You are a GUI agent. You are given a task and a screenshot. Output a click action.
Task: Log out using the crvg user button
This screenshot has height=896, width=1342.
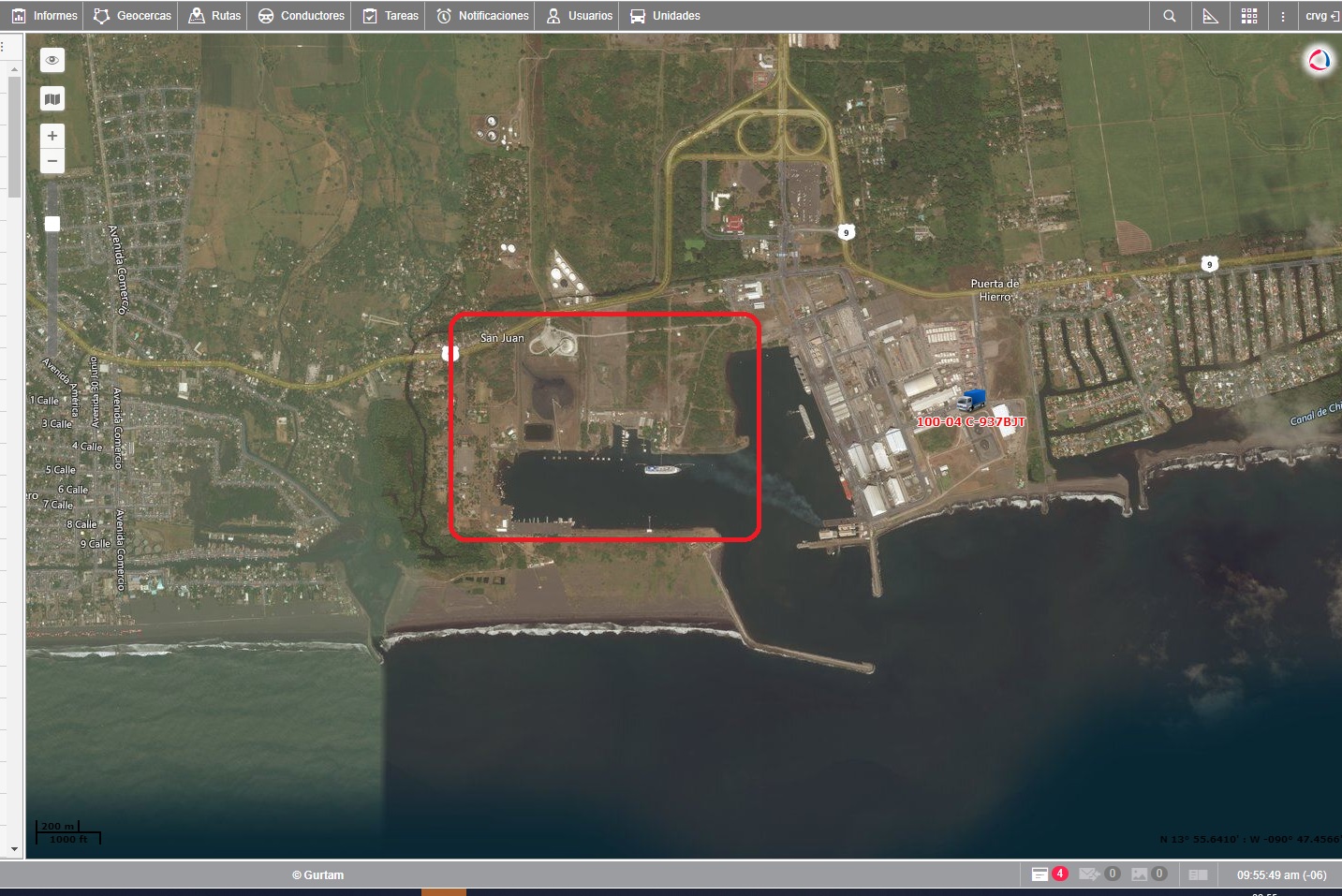click(x=1321, y=16)
